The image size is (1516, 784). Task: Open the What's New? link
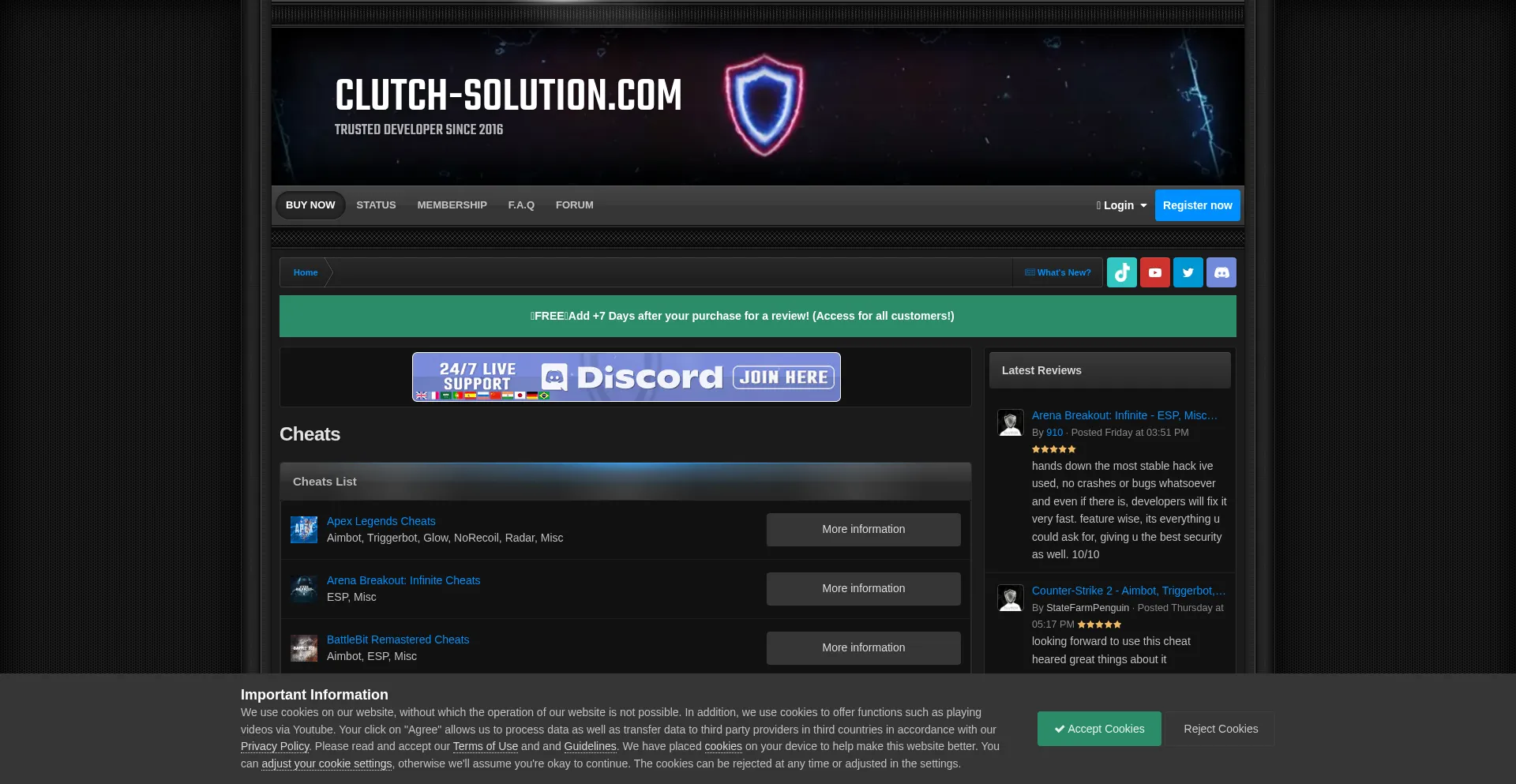point(1057,272)
